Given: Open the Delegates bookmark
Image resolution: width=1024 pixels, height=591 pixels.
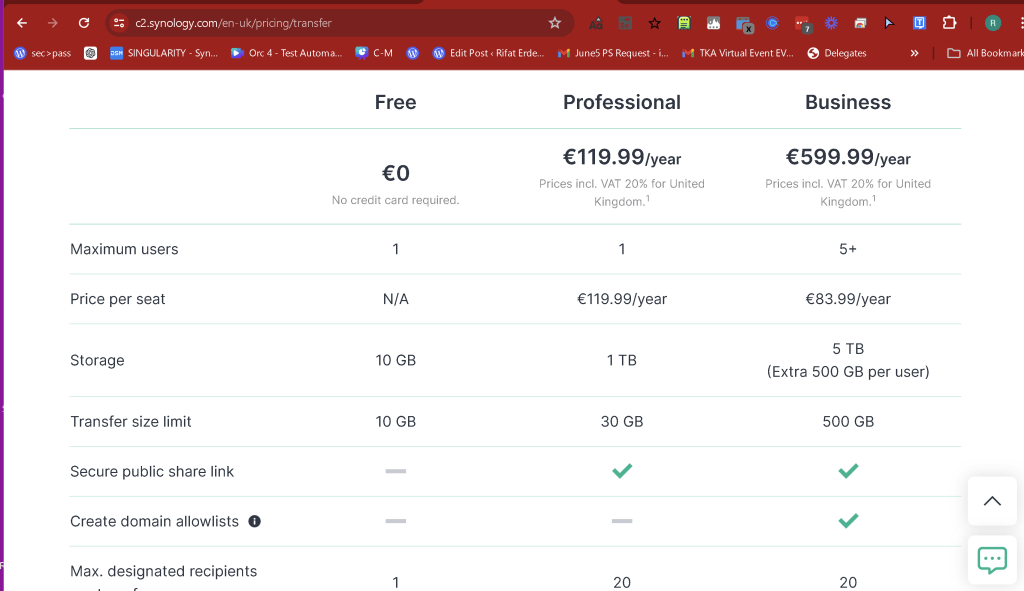Looking at the screenshot, I should pyautogui.click(x=837, y=53).
